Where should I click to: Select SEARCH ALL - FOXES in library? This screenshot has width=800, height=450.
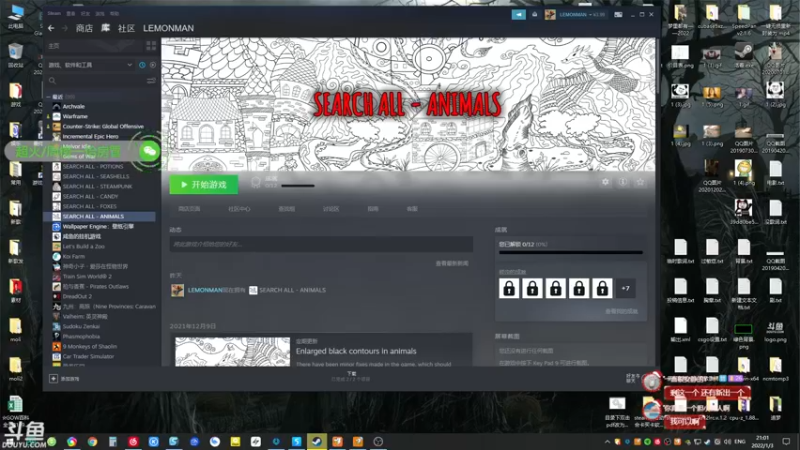(90, 206)
